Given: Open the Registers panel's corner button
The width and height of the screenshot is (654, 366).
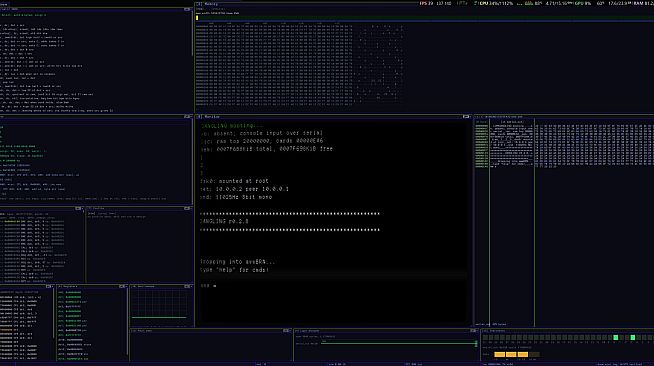Looking at the screenshot, I should [122, 286].
